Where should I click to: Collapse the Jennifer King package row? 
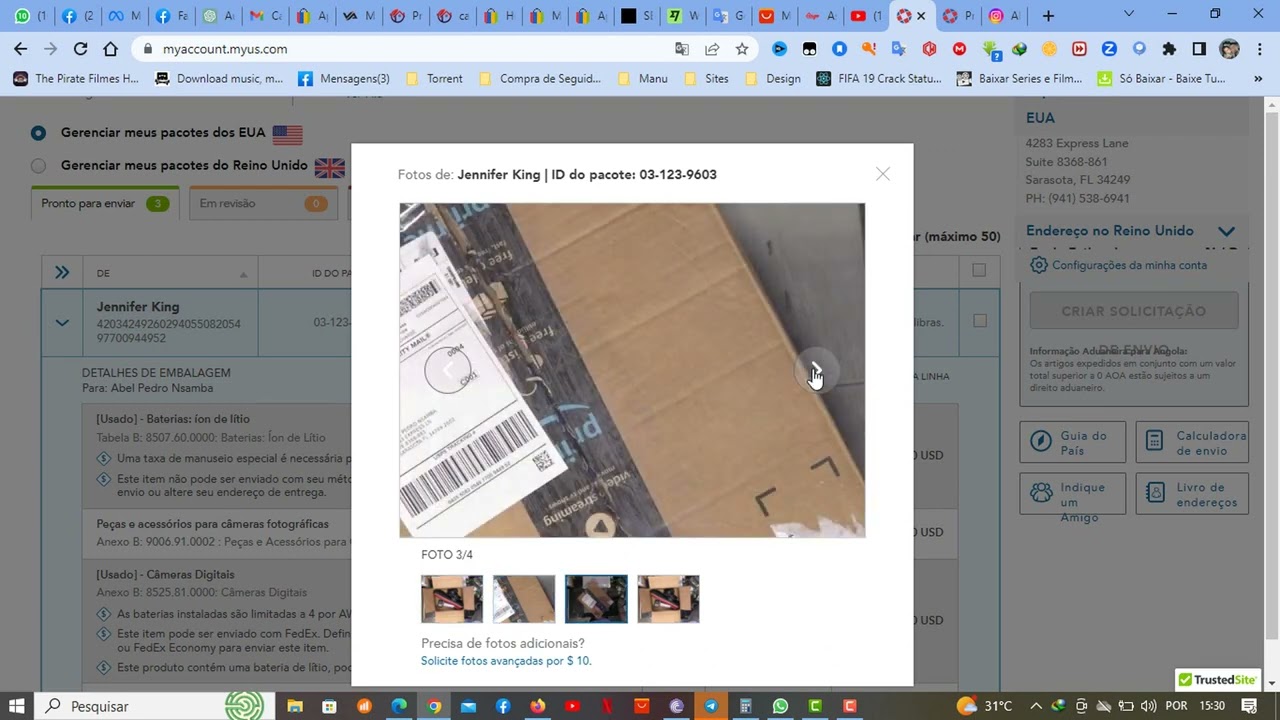point(62,323)
